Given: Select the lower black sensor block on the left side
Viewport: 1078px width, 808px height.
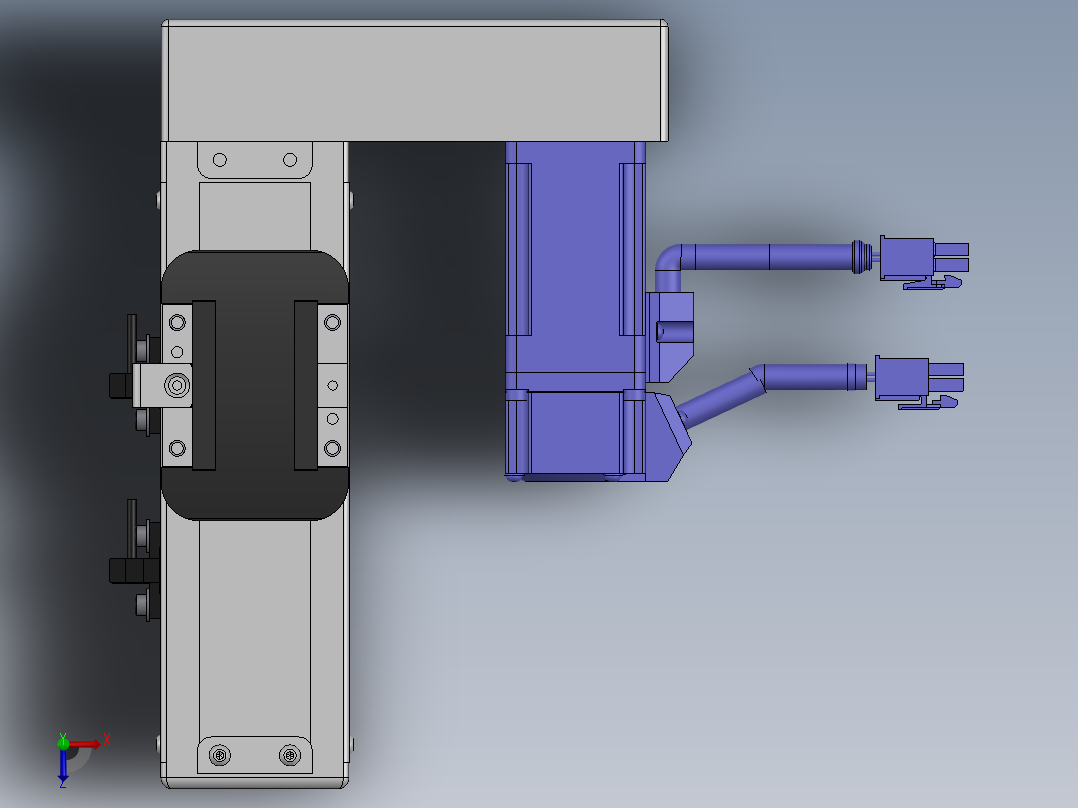Looking at the screenshot, I should coord(135,570).
